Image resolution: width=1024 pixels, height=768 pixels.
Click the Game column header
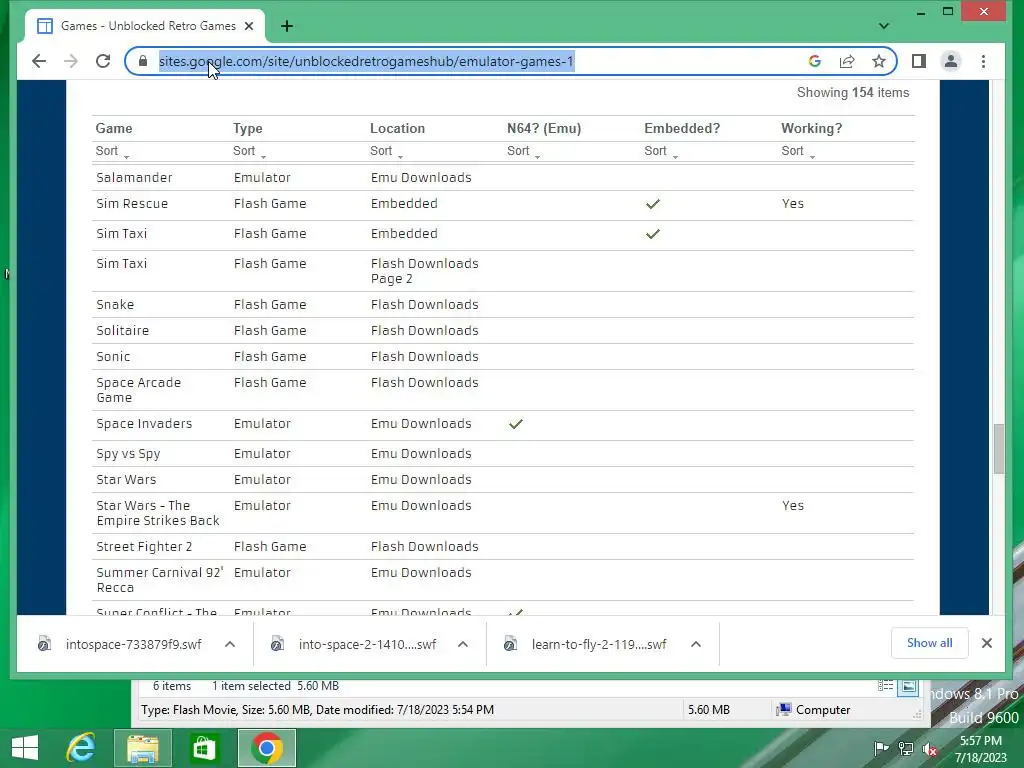(x=114, y=129)
